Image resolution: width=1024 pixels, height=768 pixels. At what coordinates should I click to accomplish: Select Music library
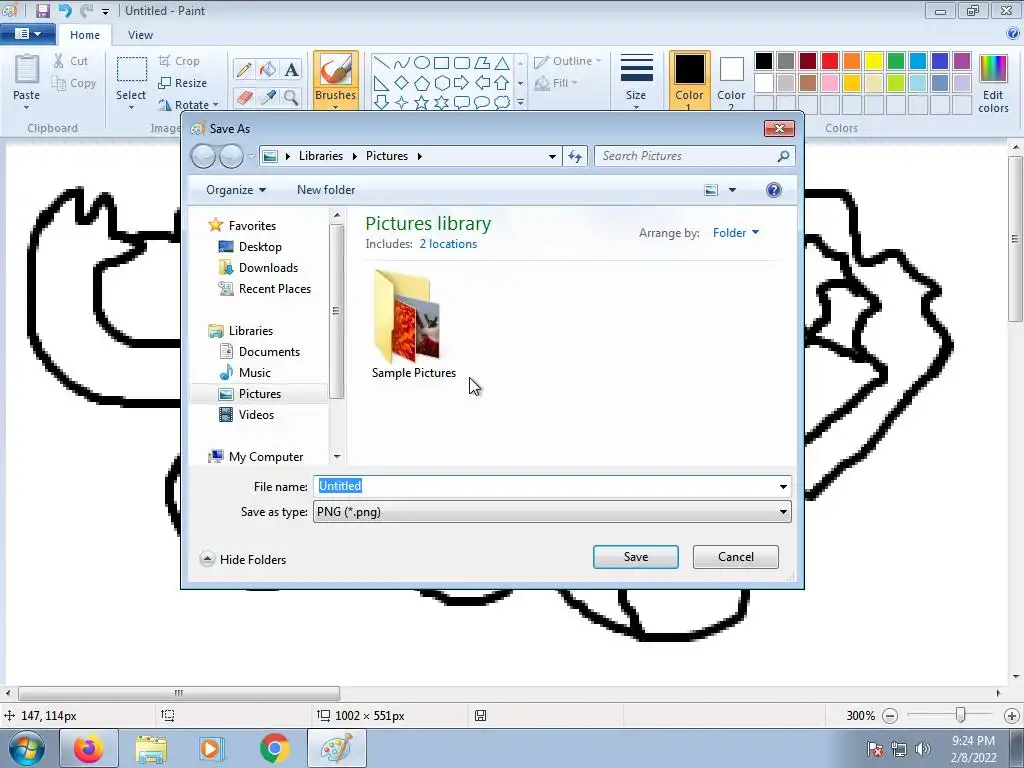tap(254, 373)
